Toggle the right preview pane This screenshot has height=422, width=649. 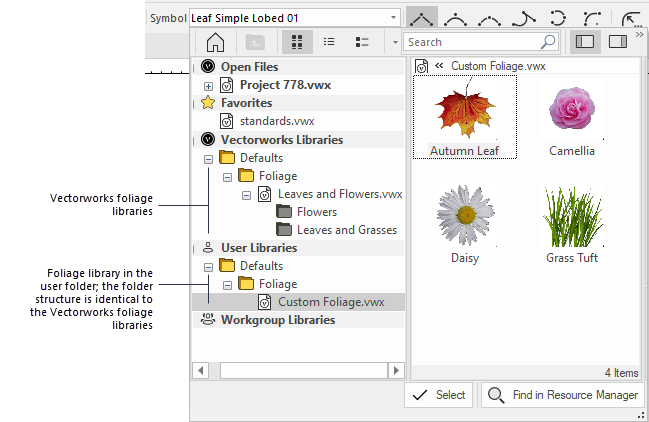point(618,41)
